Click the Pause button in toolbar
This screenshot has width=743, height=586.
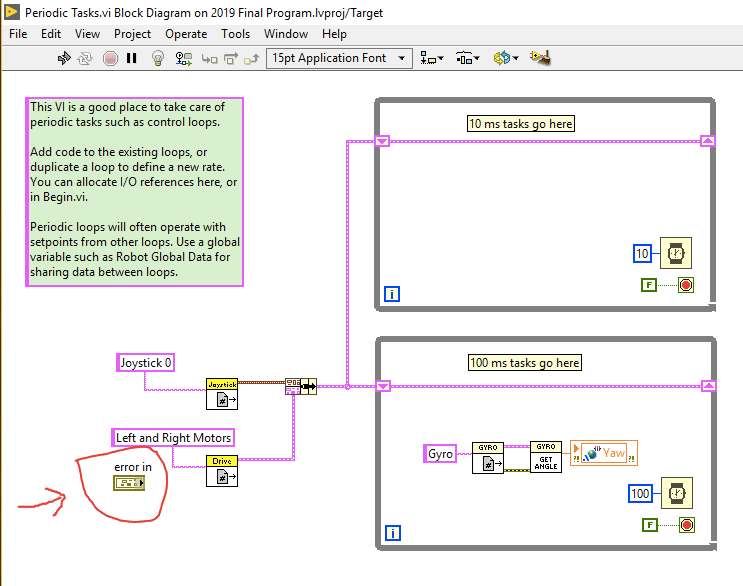pos(131,58)
